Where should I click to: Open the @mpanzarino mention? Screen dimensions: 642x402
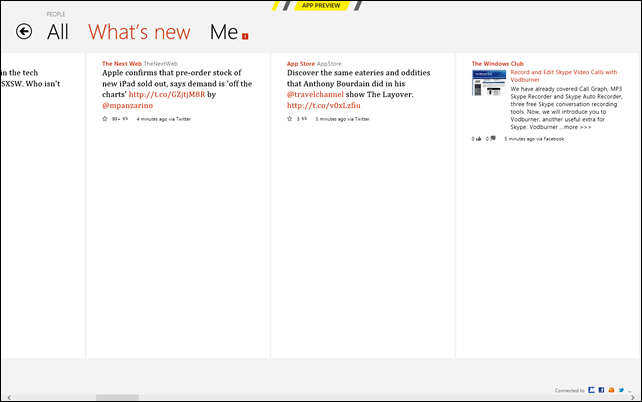click(x=127, y=106)
